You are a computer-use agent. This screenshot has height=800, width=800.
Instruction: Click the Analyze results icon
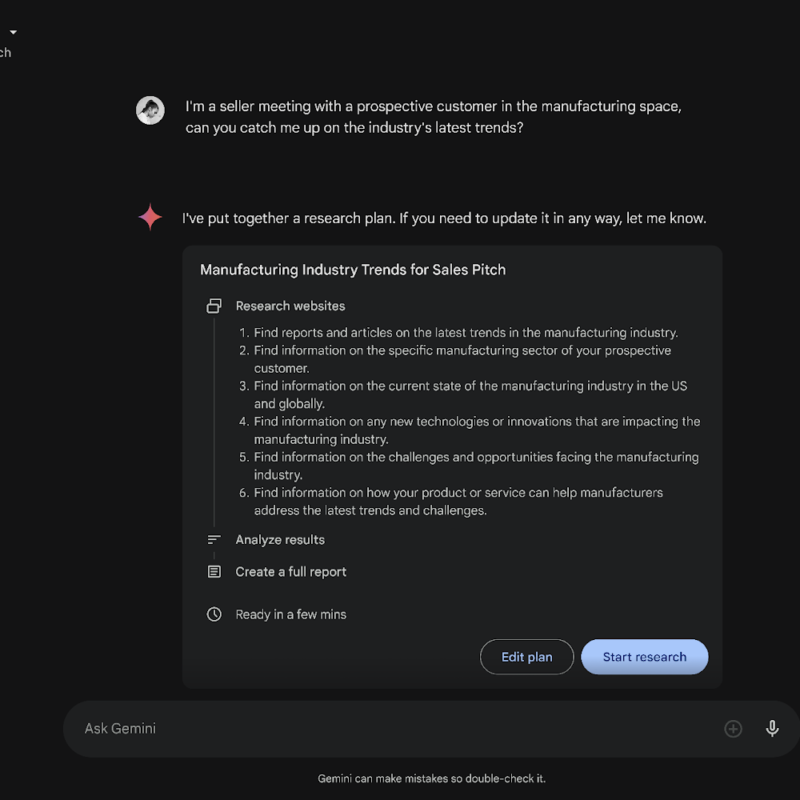point(213,539)
